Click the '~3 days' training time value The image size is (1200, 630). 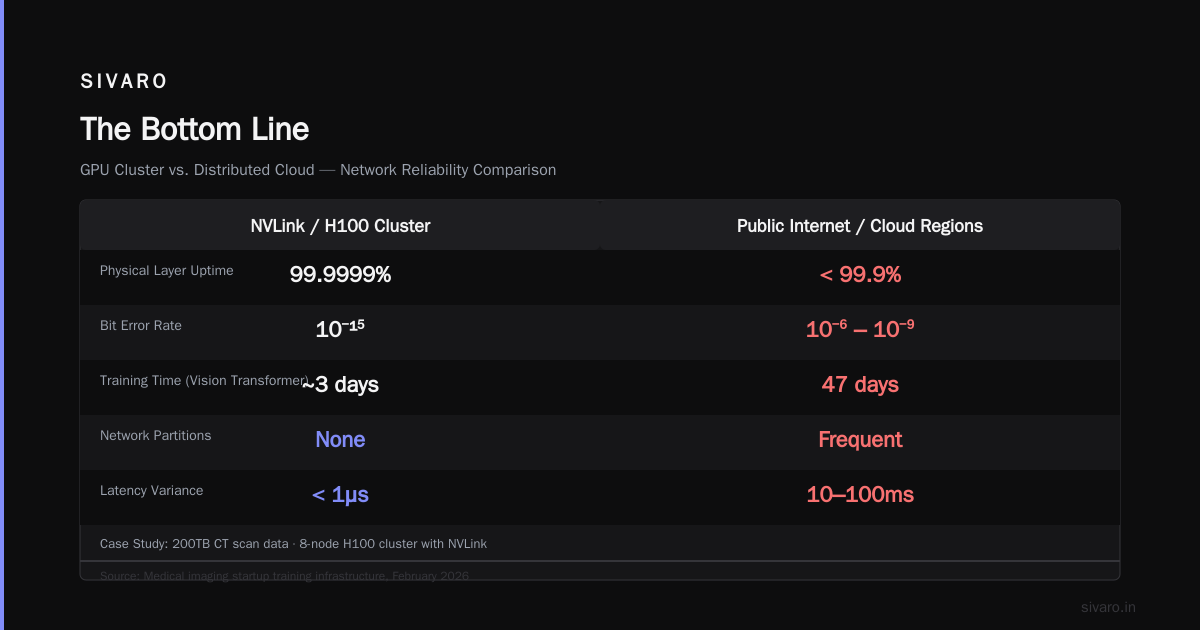coord(340,384)
